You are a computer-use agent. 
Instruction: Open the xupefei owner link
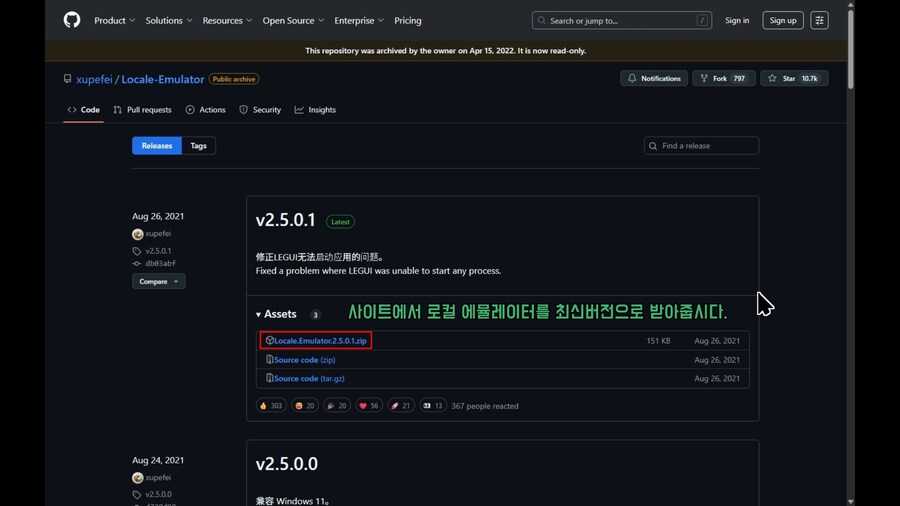94,79
